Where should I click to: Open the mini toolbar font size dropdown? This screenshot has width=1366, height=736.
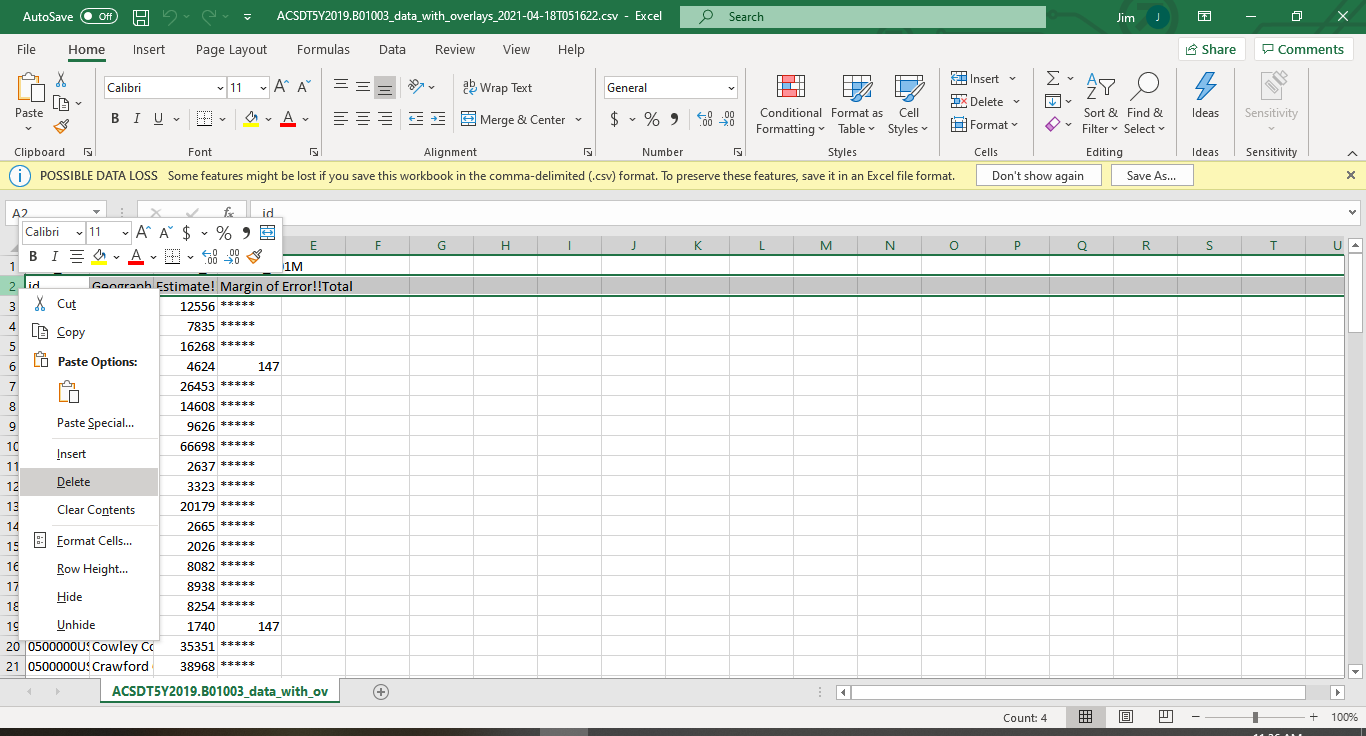pos(125,232)
